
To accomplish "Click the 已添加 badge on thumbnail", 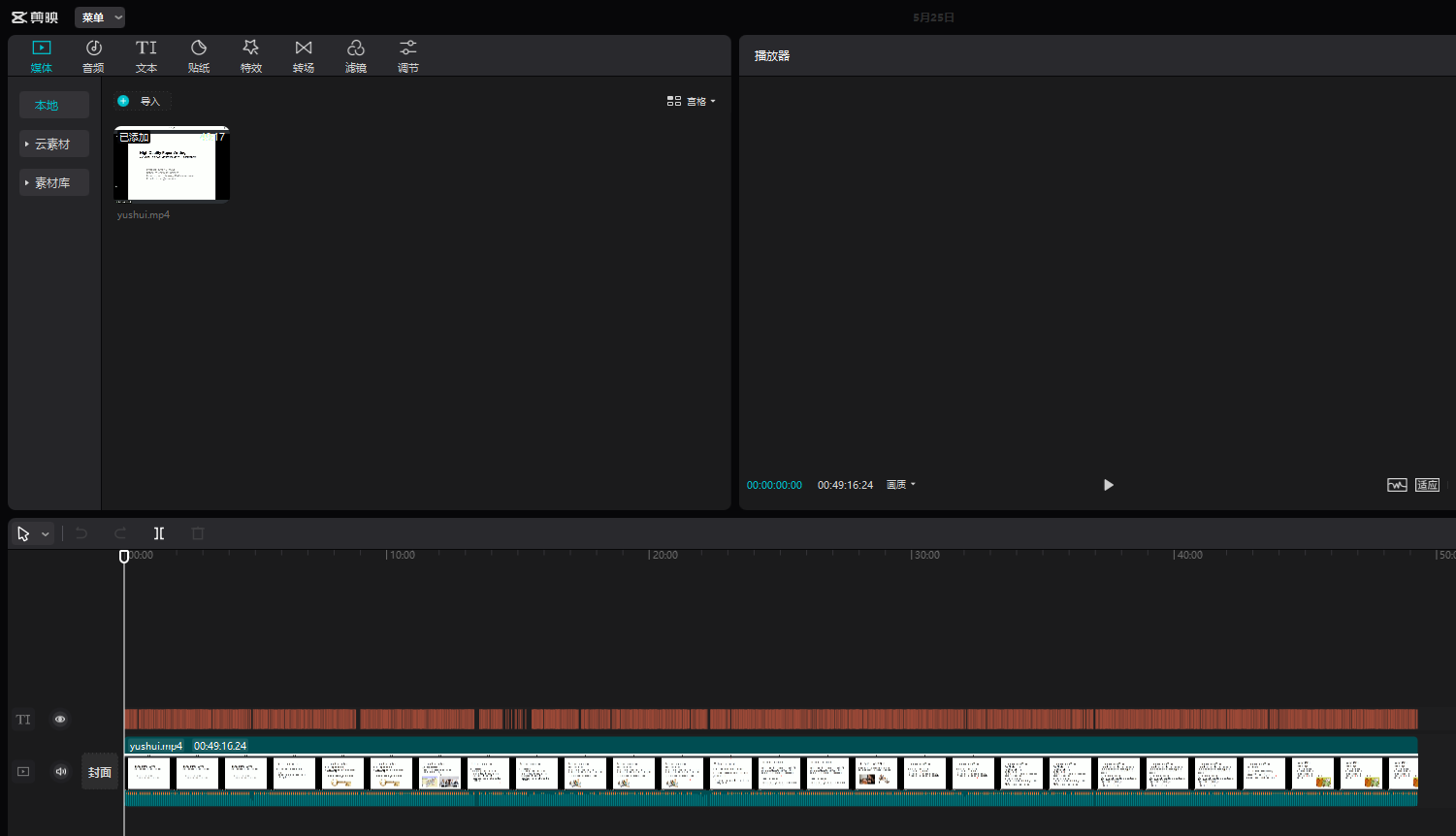I will point(134,138).
